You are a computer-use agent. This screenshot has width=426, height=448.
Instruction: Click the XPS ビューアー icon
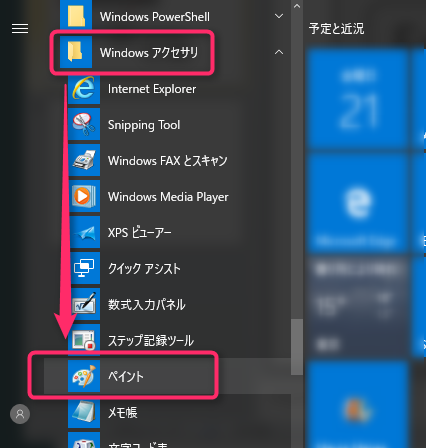pos(84,232)
